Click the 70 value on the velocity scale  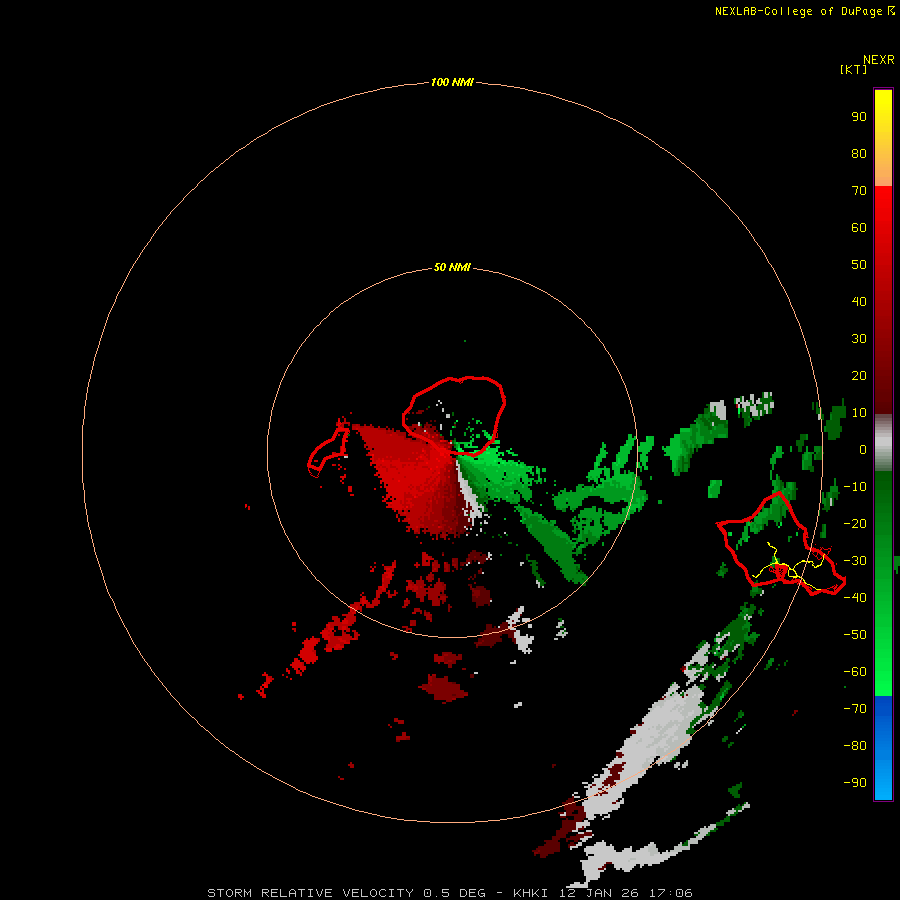(x=859, y=191)
